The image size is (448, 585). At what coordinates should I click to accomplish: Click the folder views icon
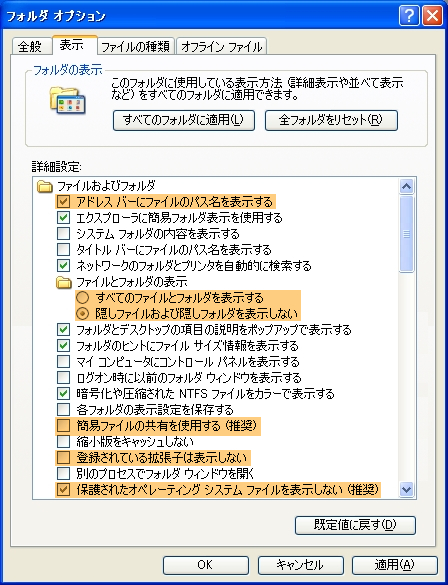[68, 100]
